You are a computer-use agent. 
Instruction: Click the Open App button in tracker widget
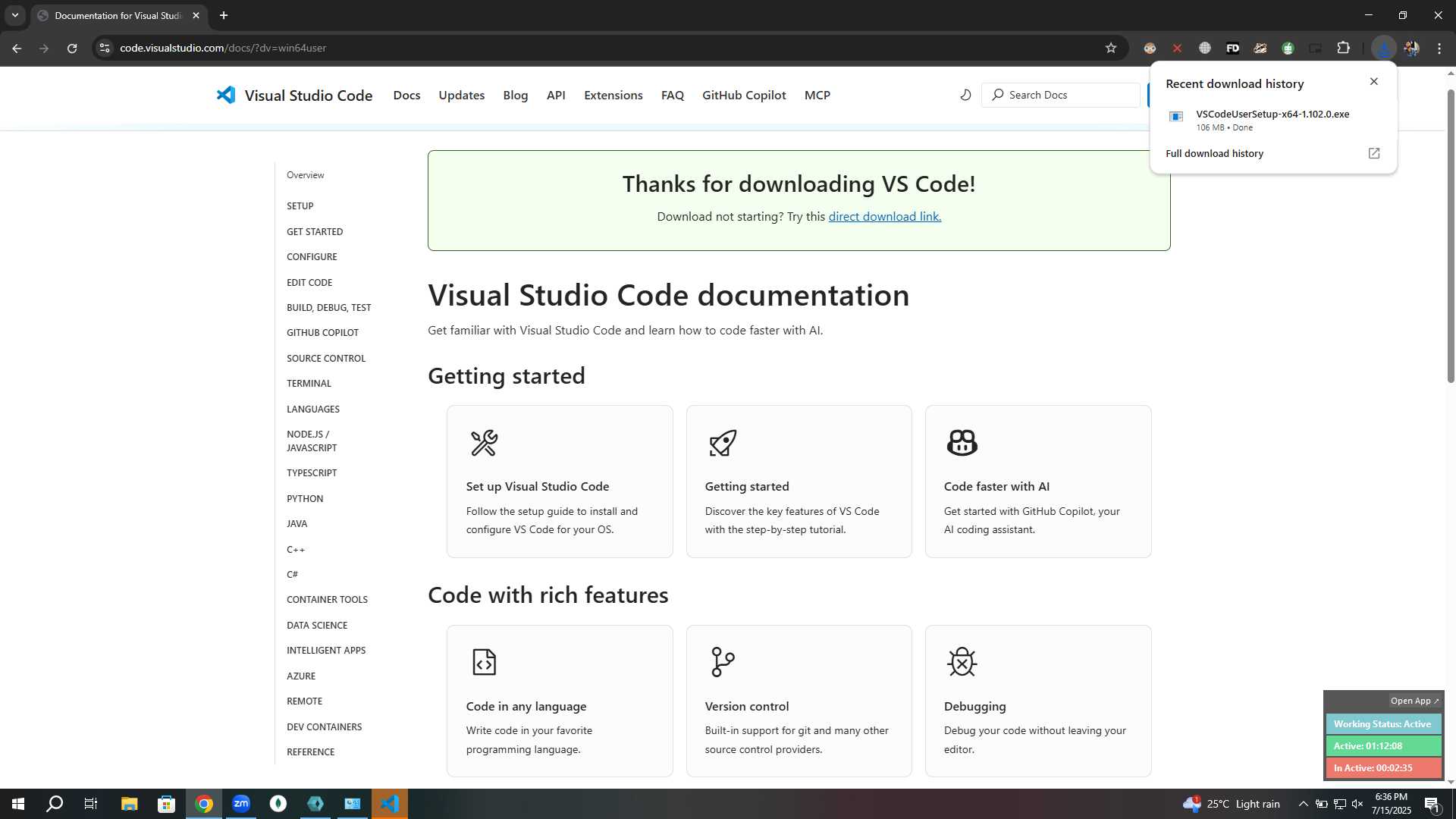(x=1414, y=701)
